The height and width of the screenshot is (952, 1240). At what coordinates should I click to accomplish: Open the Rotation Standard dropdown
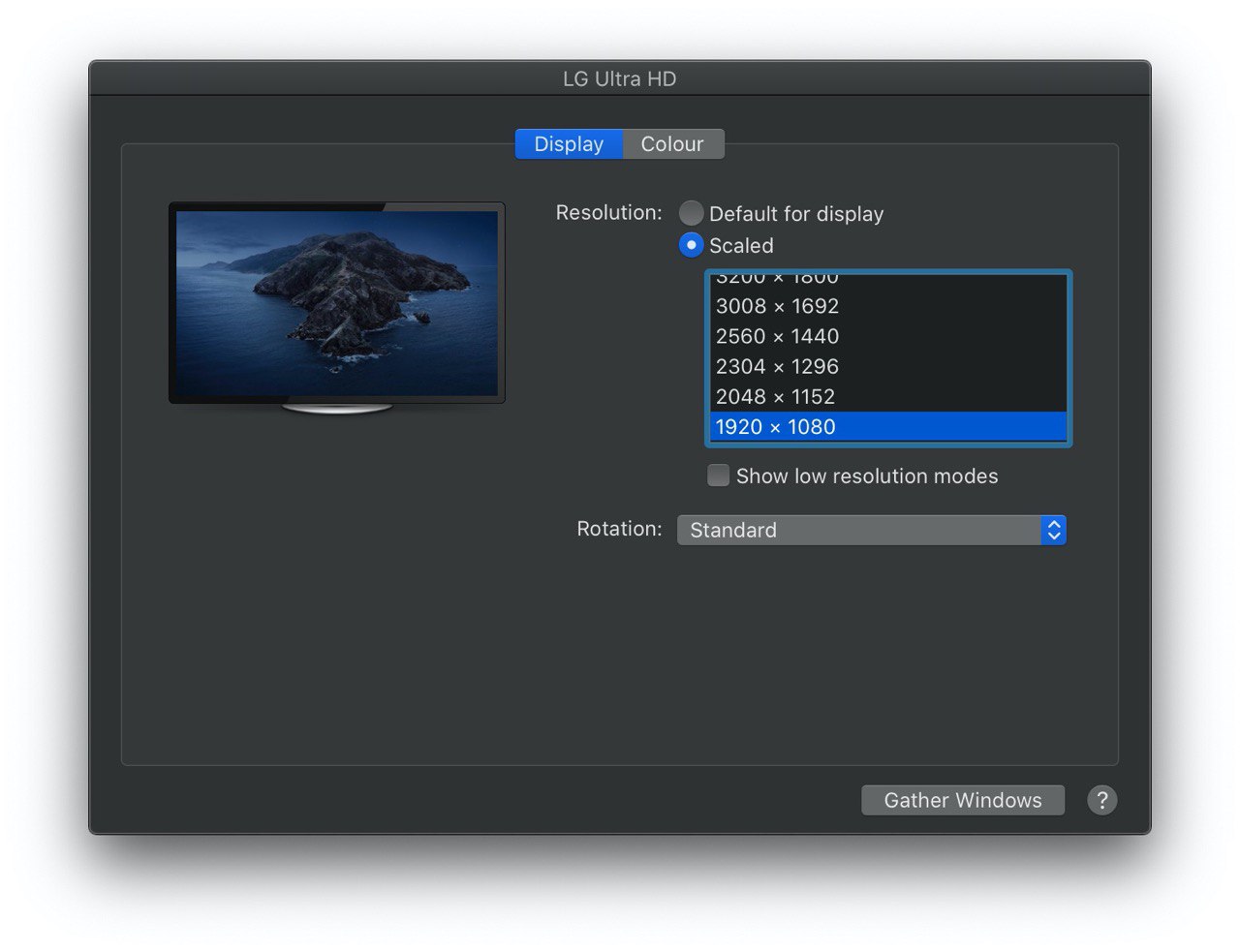[x=871, y=530]
